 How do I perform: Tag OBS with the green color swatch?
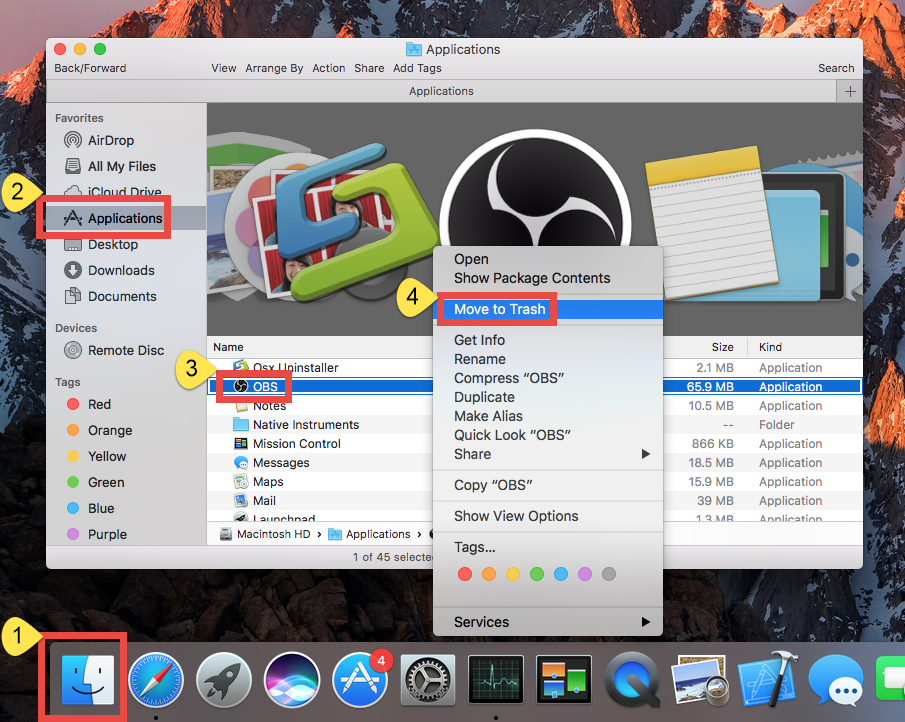pyautogui.click(x=536, y=574)
